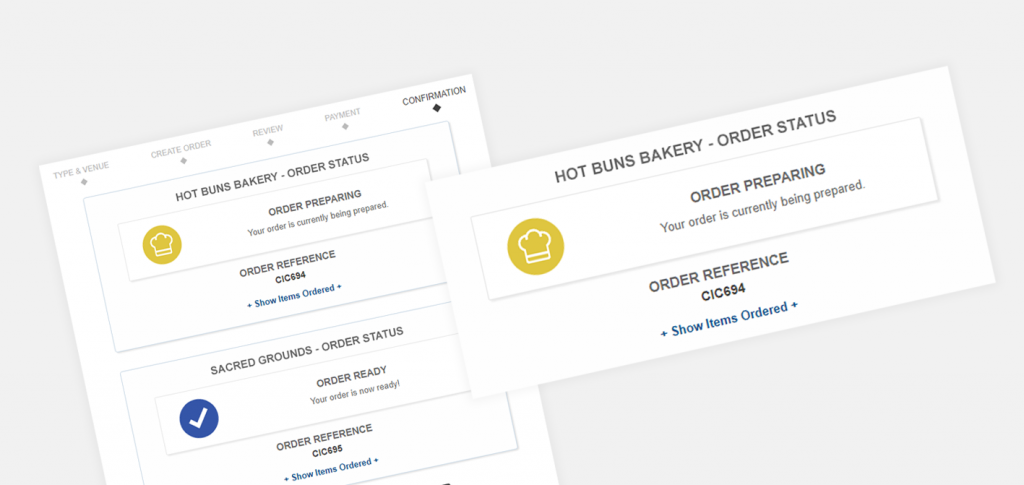1024x485 pixels.
Task: Click the diamond marker under Type & Venue
Action: pyautogui.click(x=84, y=182)
